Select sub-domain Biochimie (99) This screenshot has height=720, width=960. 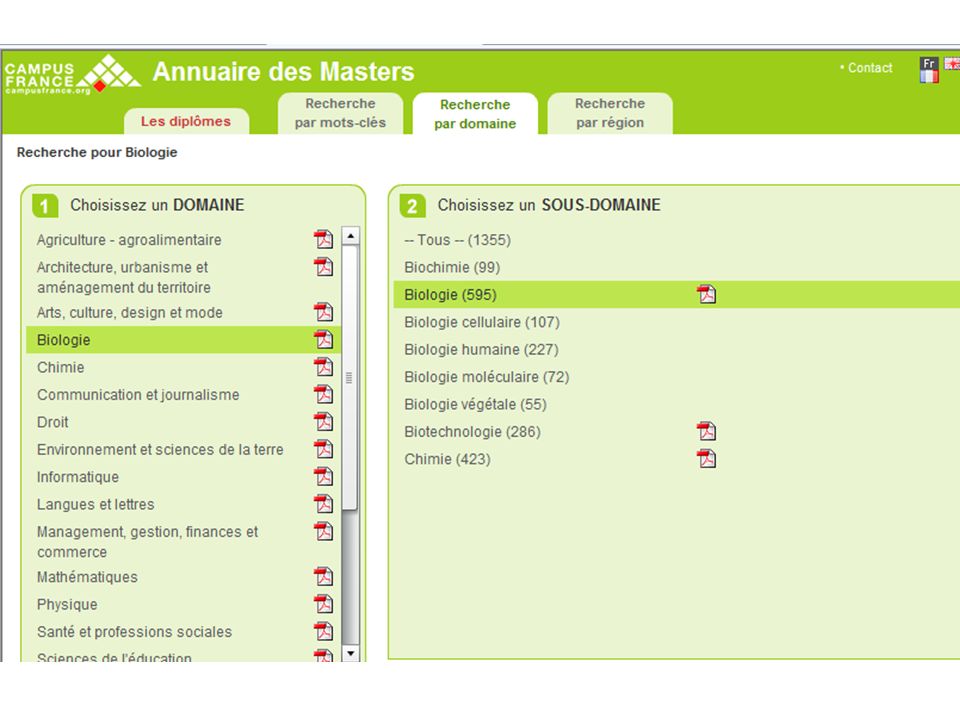coord(452,268)
